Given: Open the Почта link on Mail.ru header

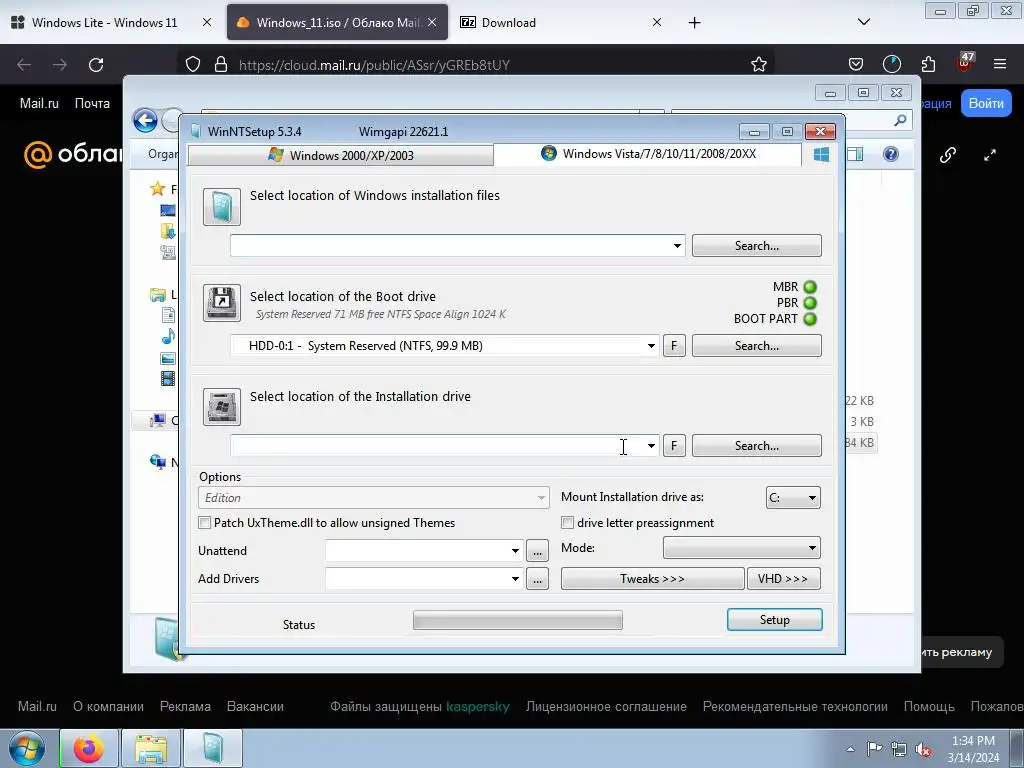Looking at the screenshot, I should click(92, 103).
